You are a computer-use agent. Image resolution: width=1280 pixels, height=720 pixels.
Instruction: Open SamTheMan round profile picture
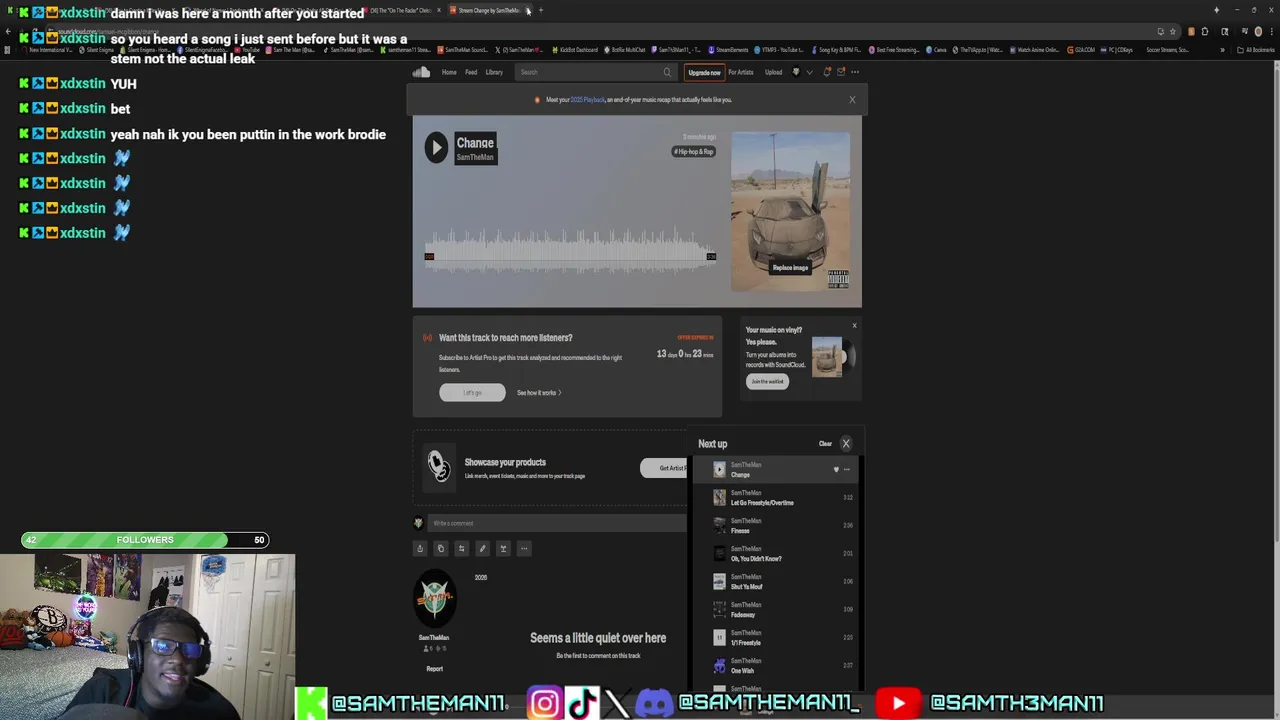click(x=434, y=599)
